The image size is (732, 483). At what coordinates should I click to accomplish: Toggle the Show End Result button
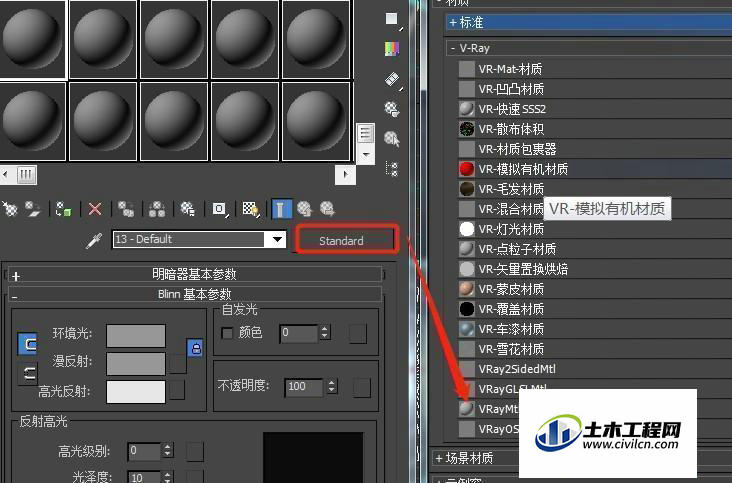pos(281,209)
